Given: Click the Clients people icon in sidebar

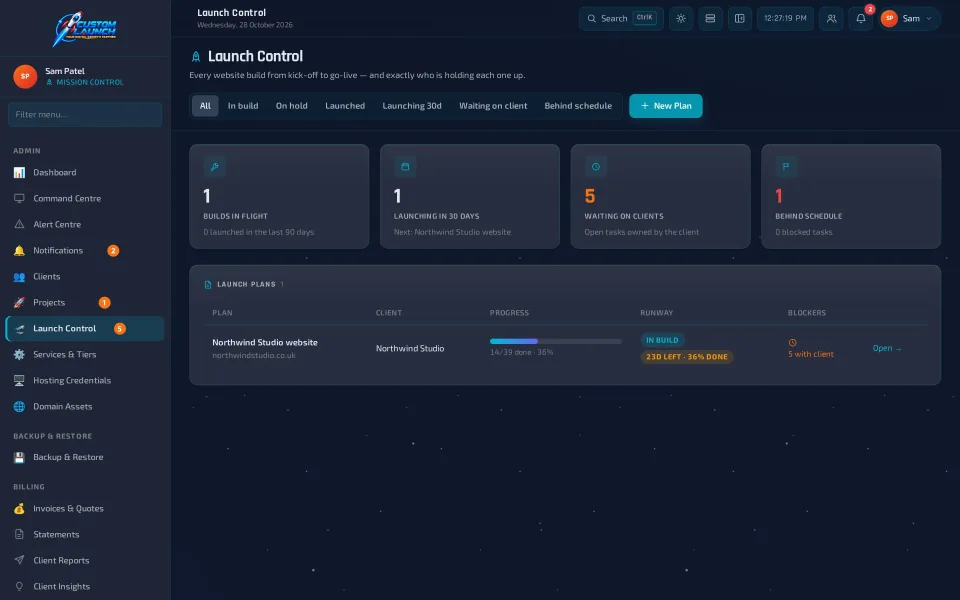Looking at the screenshot, I should point(20,277).
